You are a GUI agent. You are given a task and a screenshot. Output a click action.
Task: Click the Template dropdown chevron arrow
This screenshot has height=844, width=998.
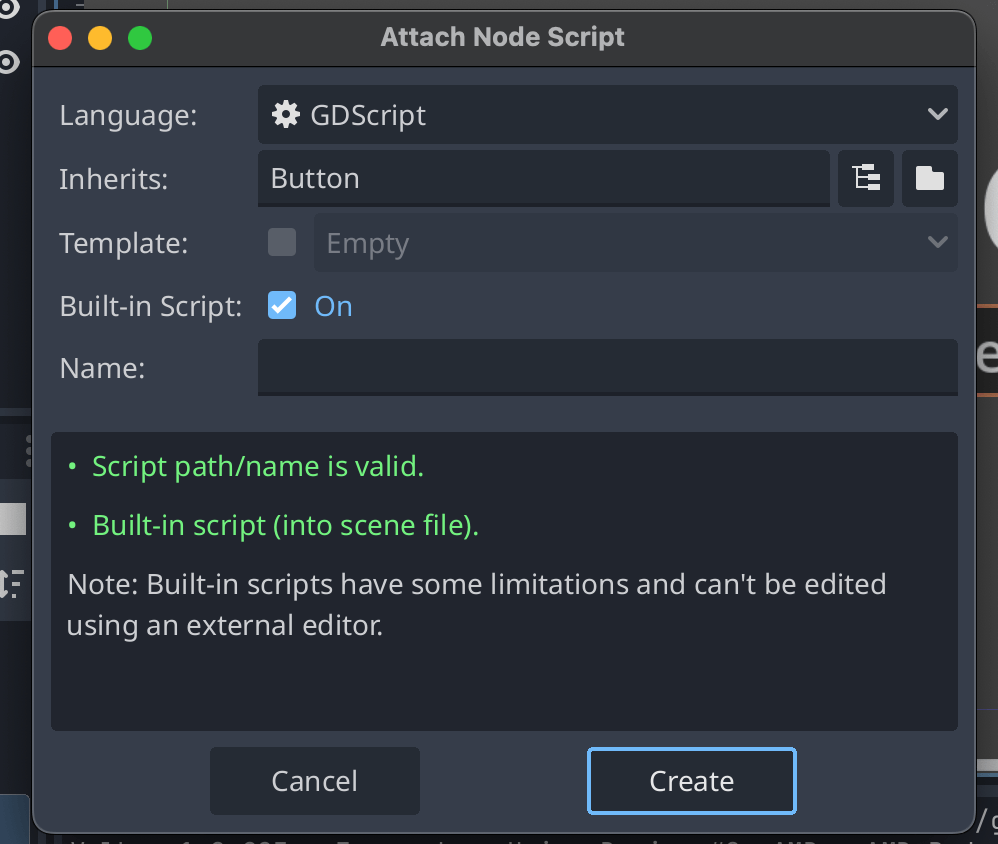(x=938, y=242)
